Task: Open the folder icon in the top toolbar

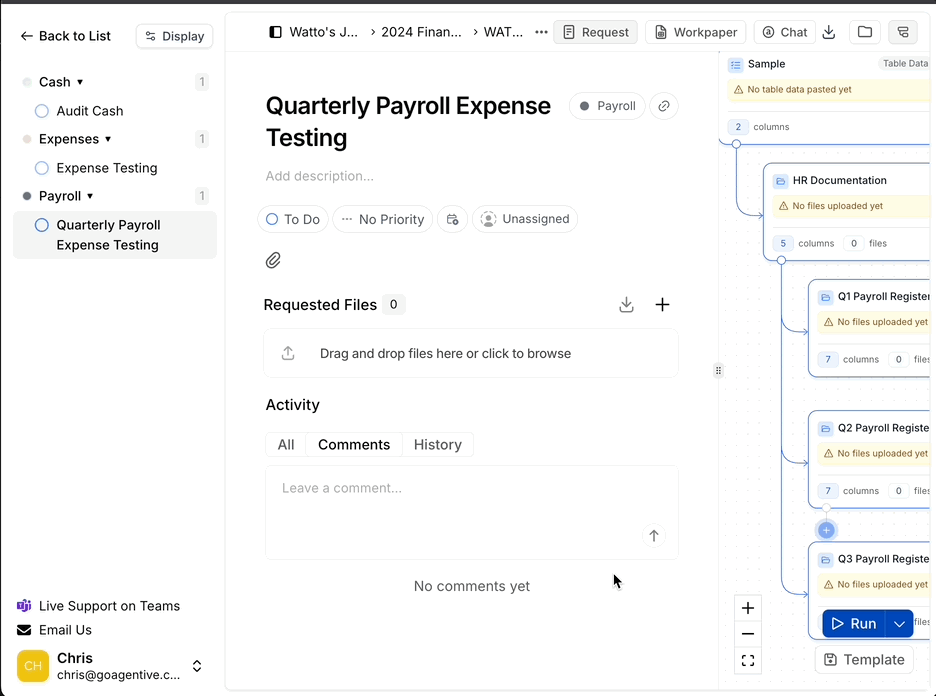Action: click(864, 31)
